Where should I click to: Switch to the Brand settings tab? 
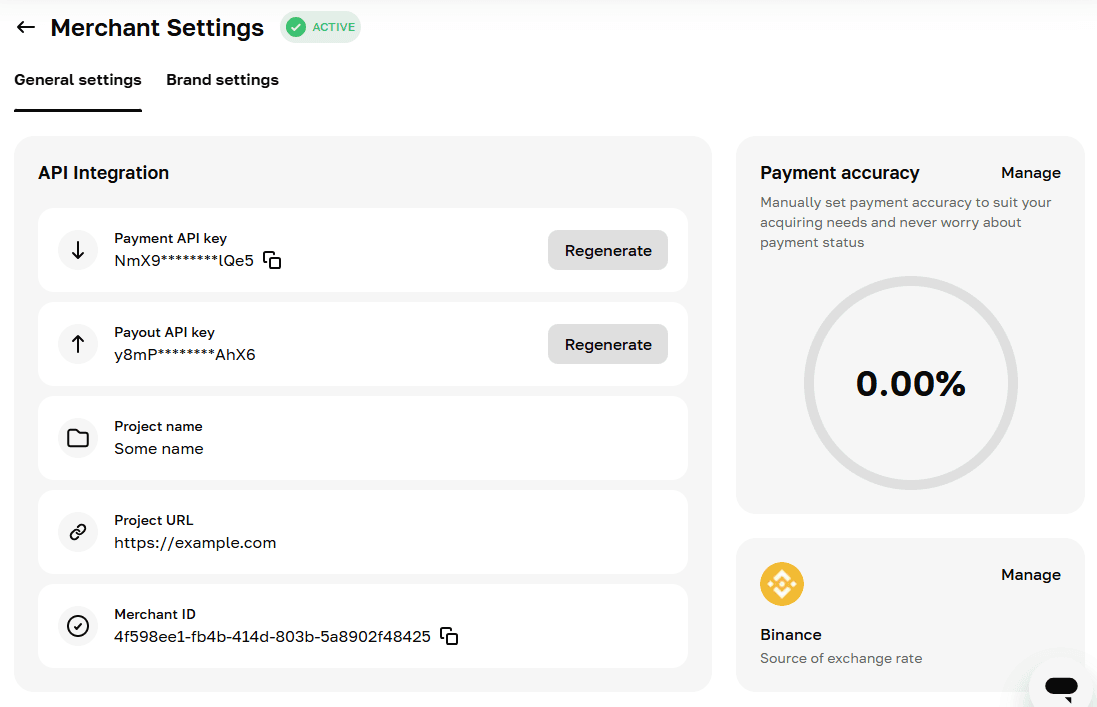point(222,80)
